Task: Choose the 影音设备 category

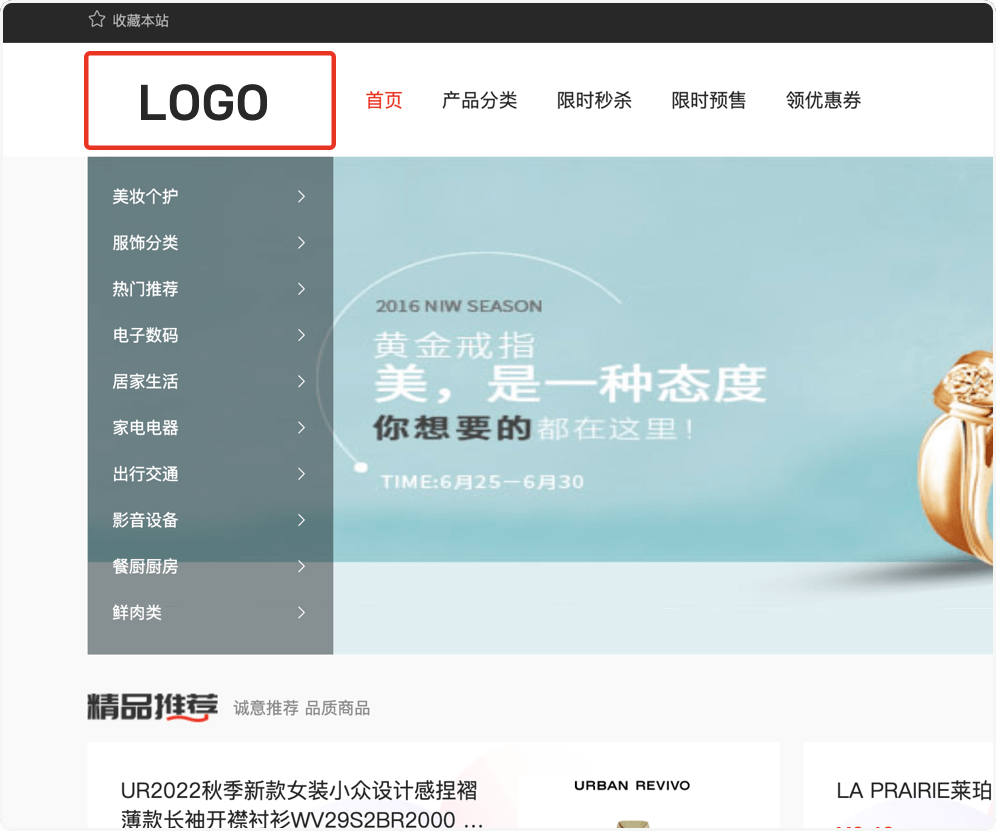Action: 146,520
